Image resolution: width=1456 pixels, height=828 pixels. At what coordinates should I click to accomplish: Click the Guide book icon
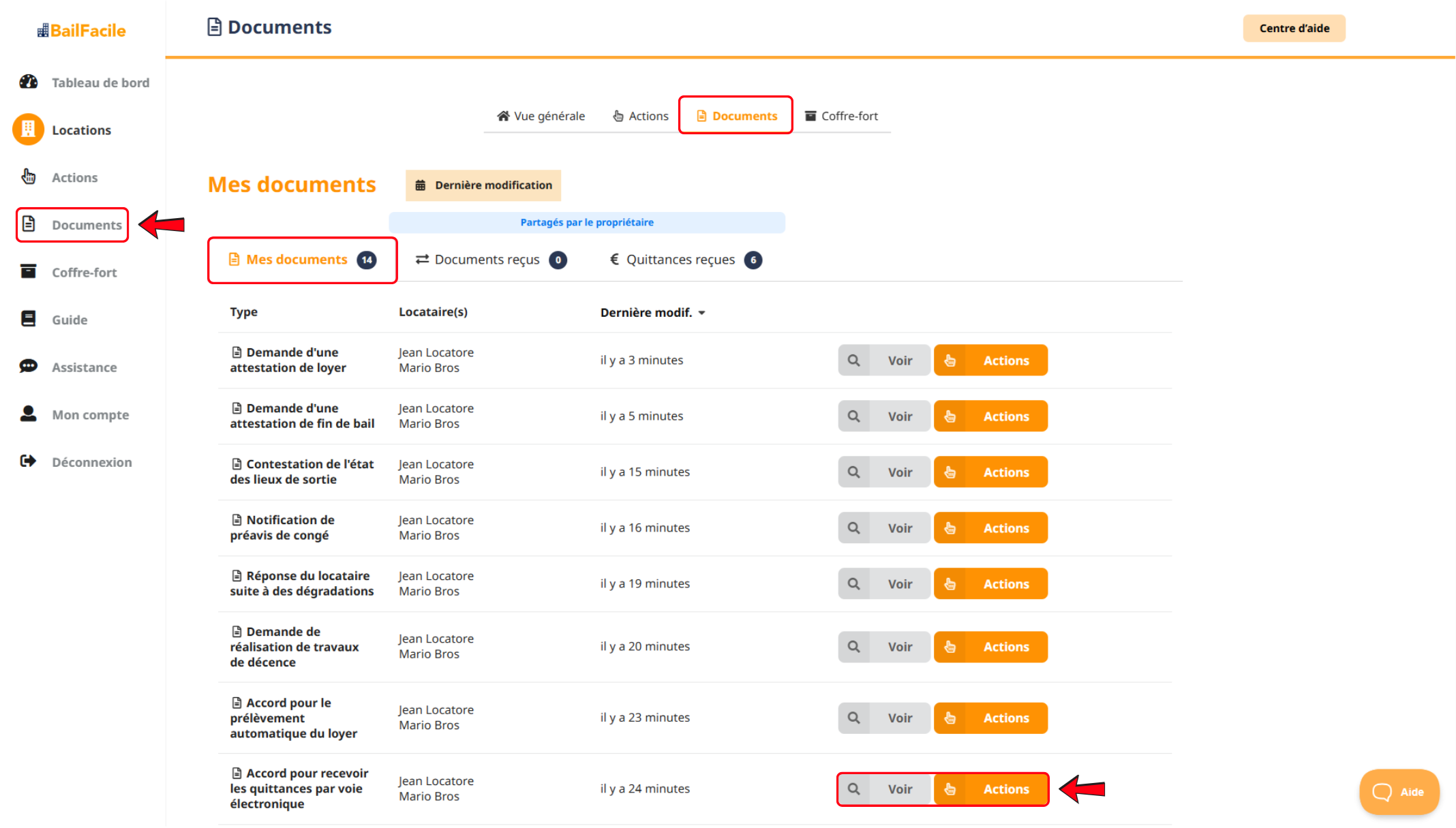coord(29,319)
